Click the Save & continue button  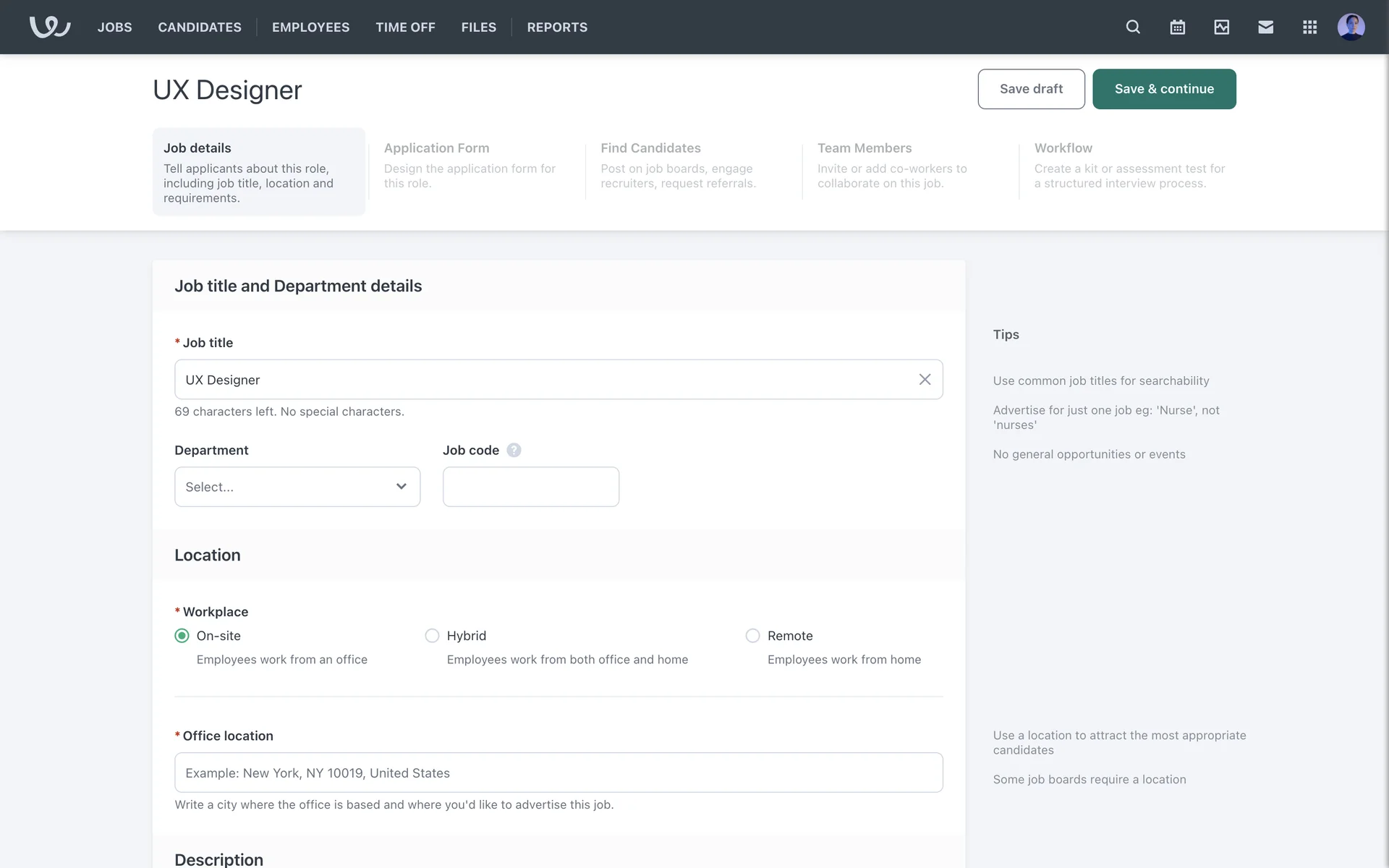(x=1163, y=89)
